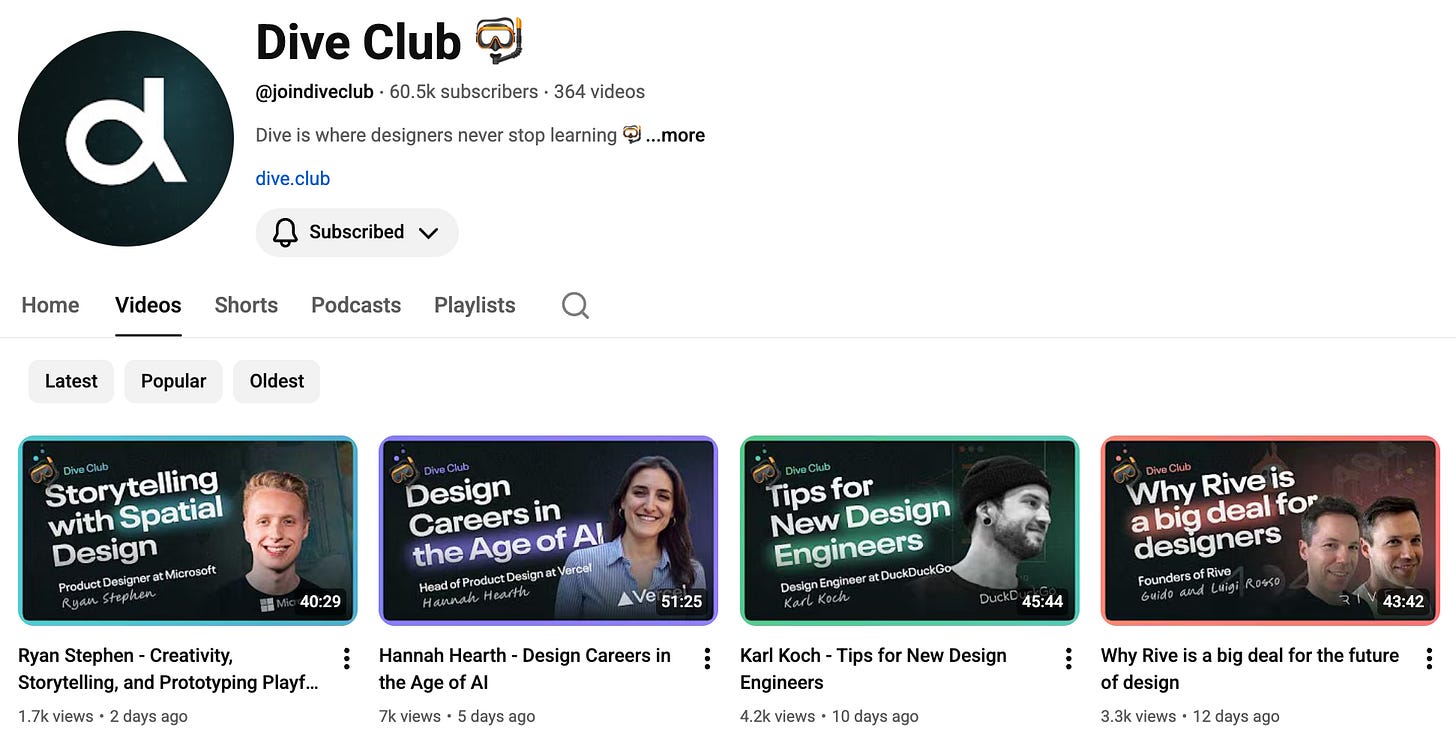Select the Videos tab
The image size is (1456, 748).
pos(148,305)
